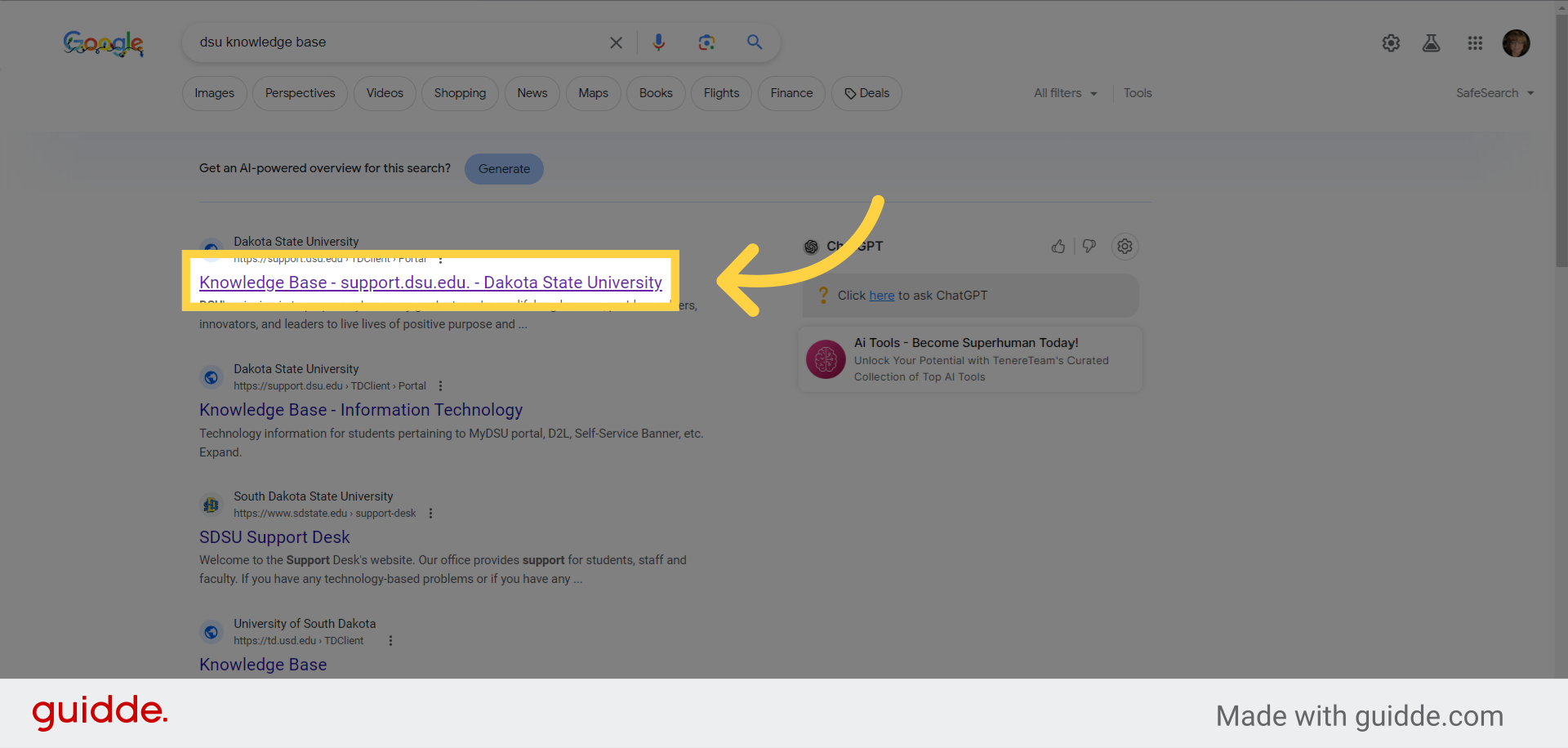Switch to Finance results
The height and width of the screenshot is (748, 1568).
791,93
